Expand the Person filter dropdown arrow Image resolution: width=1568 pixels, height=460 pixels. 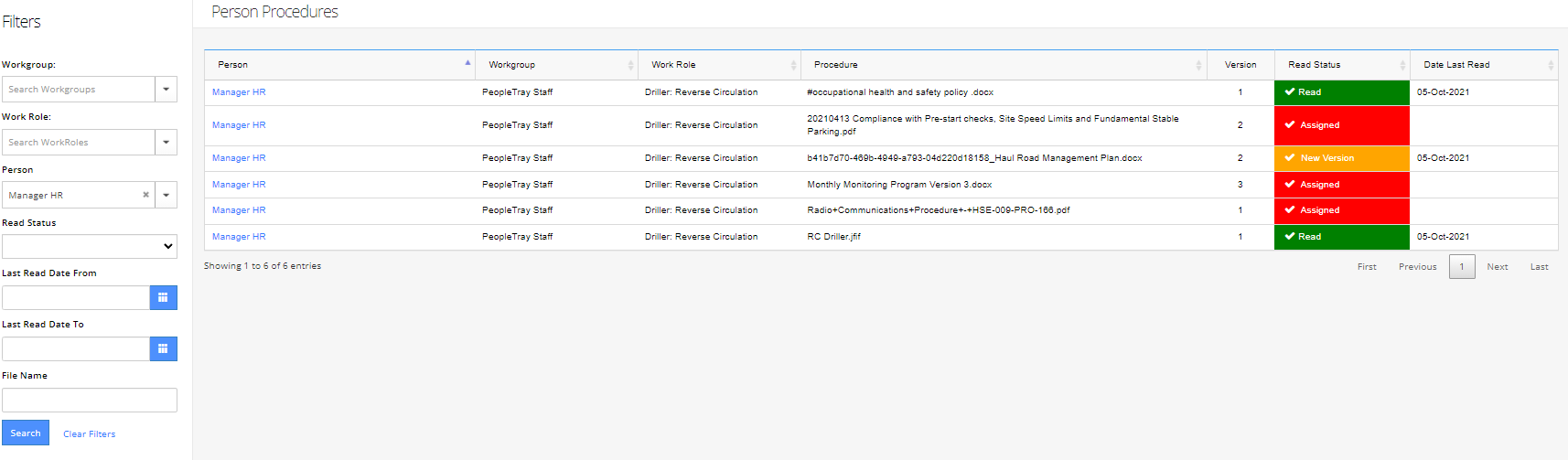click(x=166, y=195)
